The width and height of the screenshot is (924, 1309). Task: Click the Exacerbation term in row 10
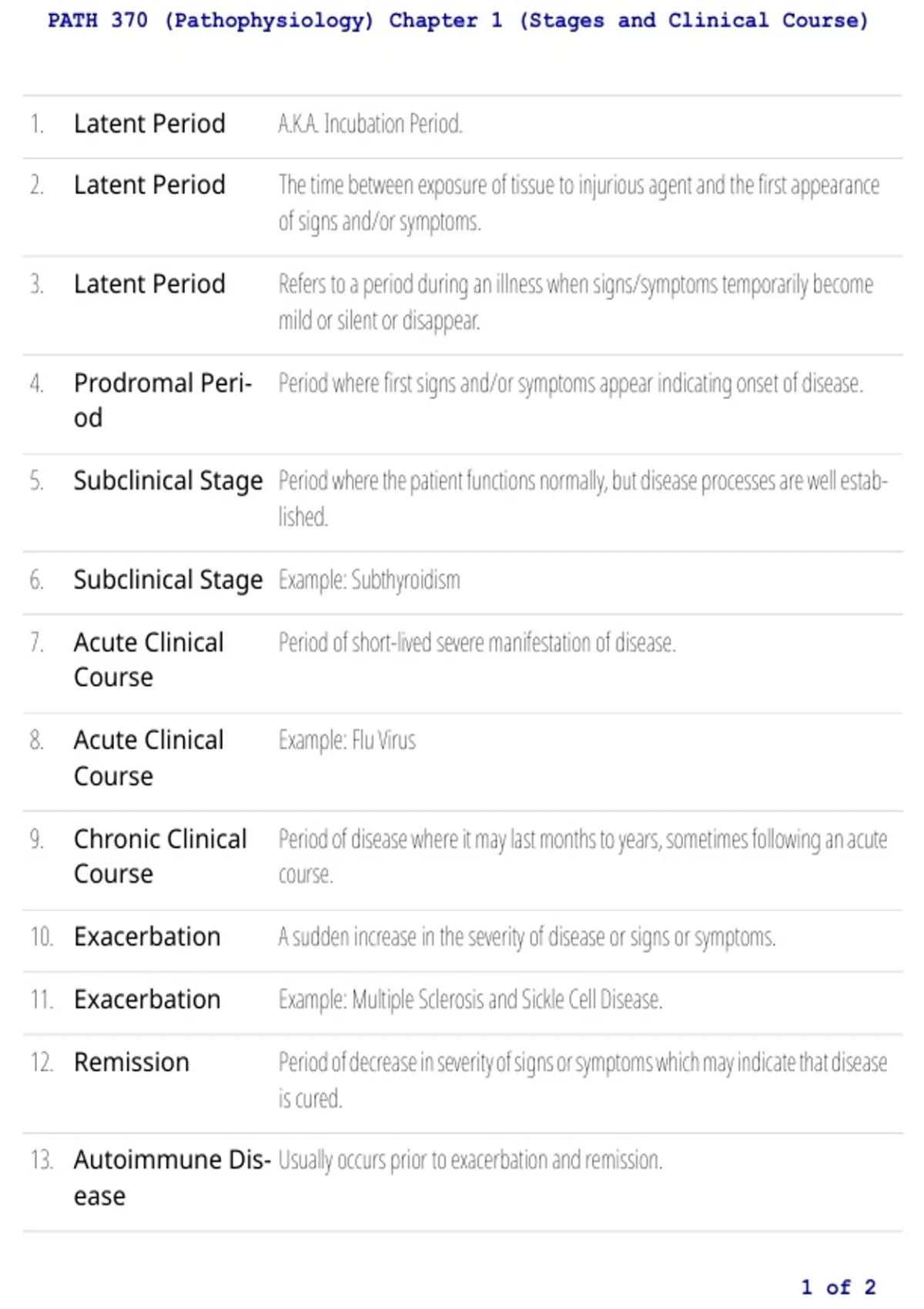147,937
